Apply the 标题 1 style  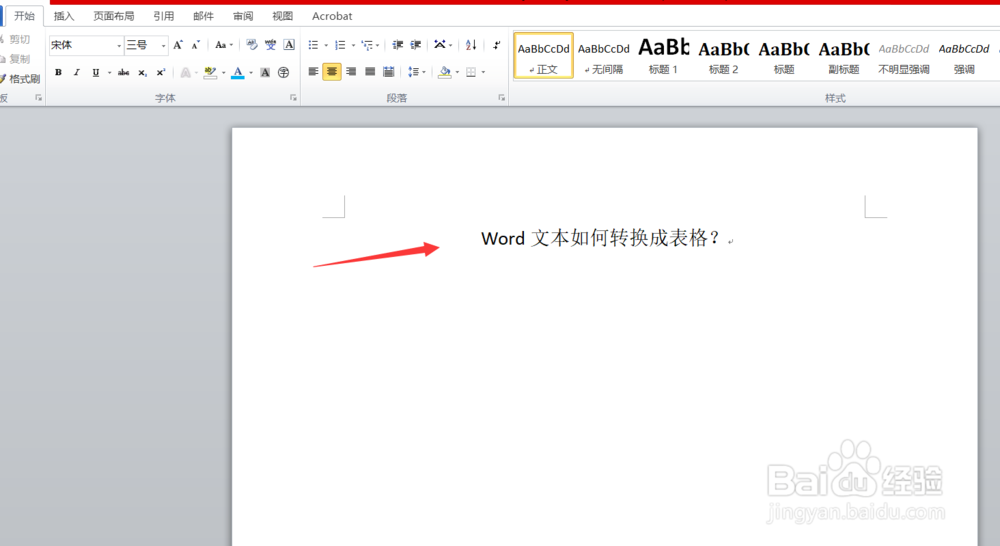663,55
